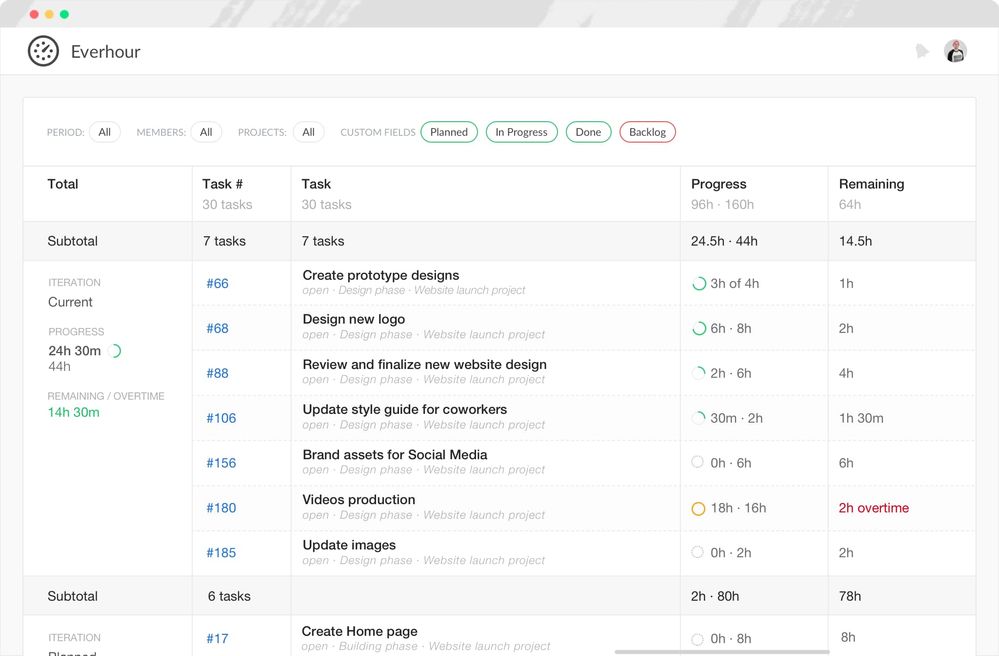Screen dimensions: 999x656
Task: Select Design new logo task title
Action: 354,319
